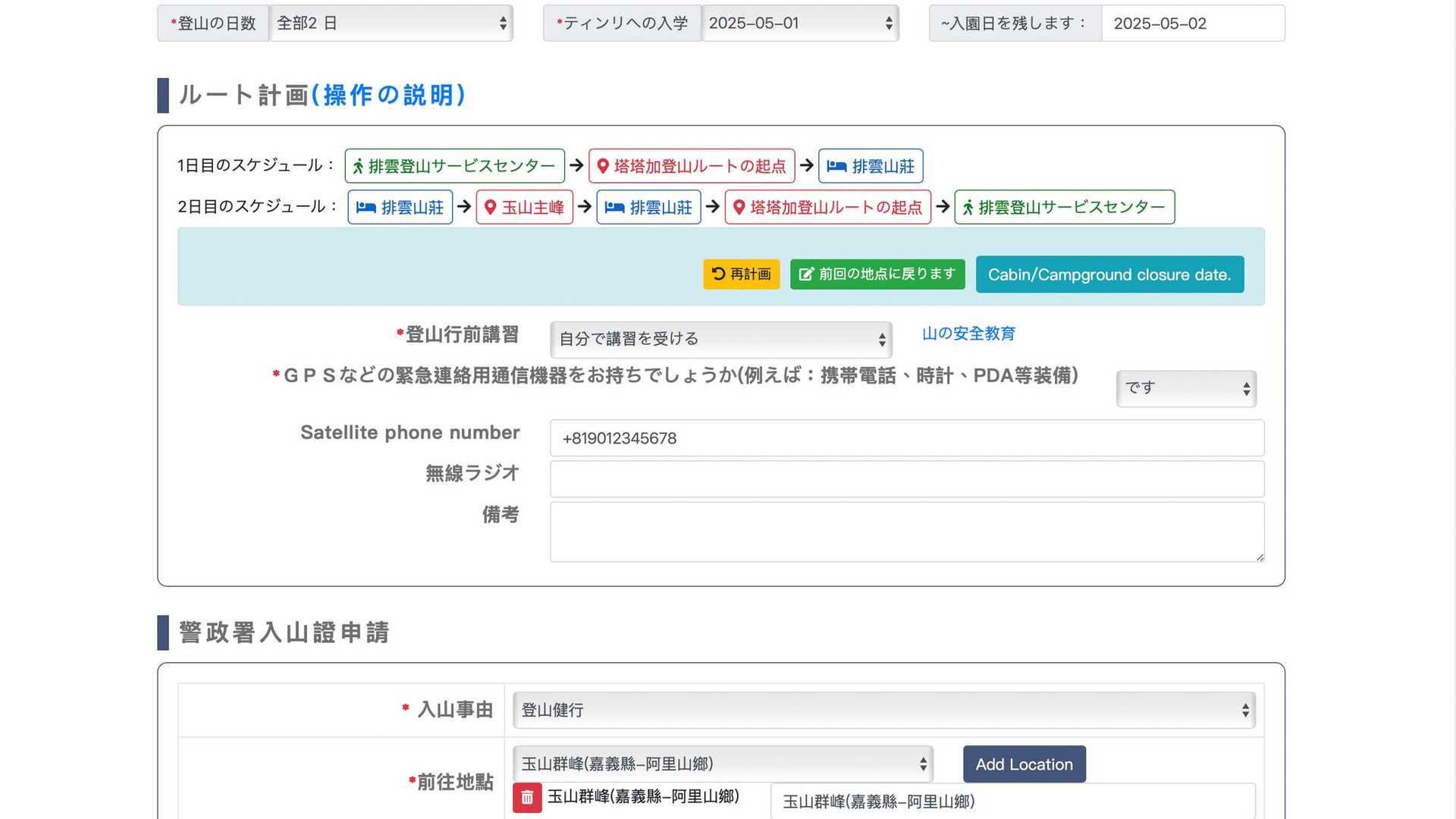Click the Satellite phone number field
Image resolution: width=1456 pixels, height=819 pixels.
907,438
